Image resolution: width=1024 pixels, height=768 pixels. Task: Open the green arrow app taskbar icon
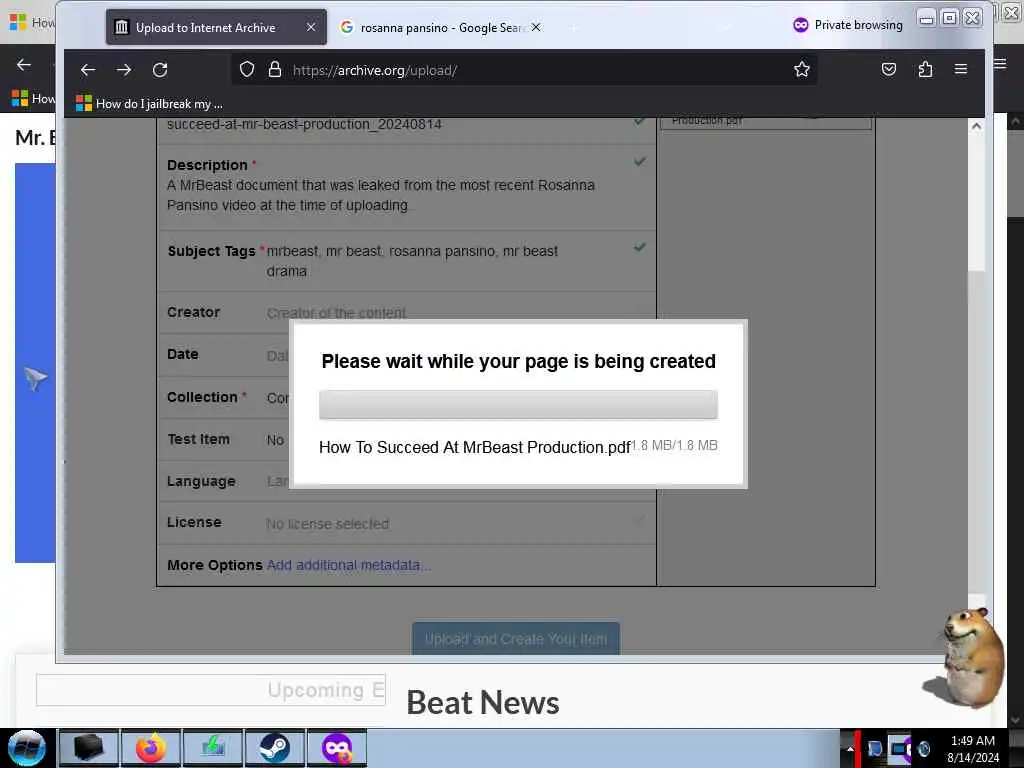[x=213, y=748]
